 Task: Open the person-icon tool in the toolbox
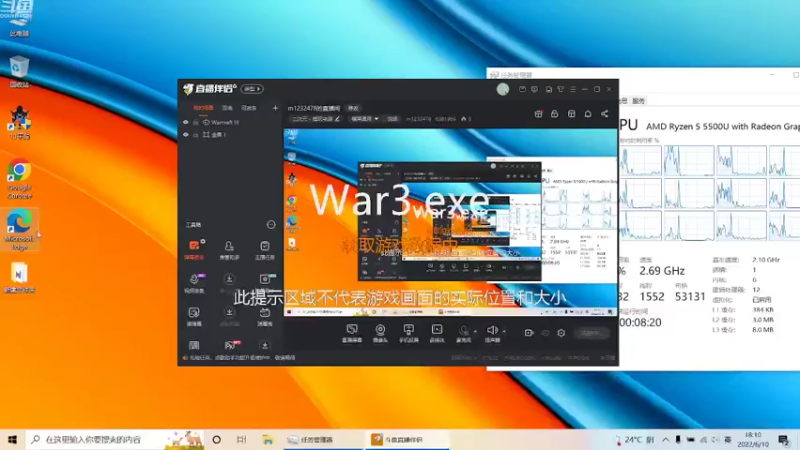[x=229, y=249]
